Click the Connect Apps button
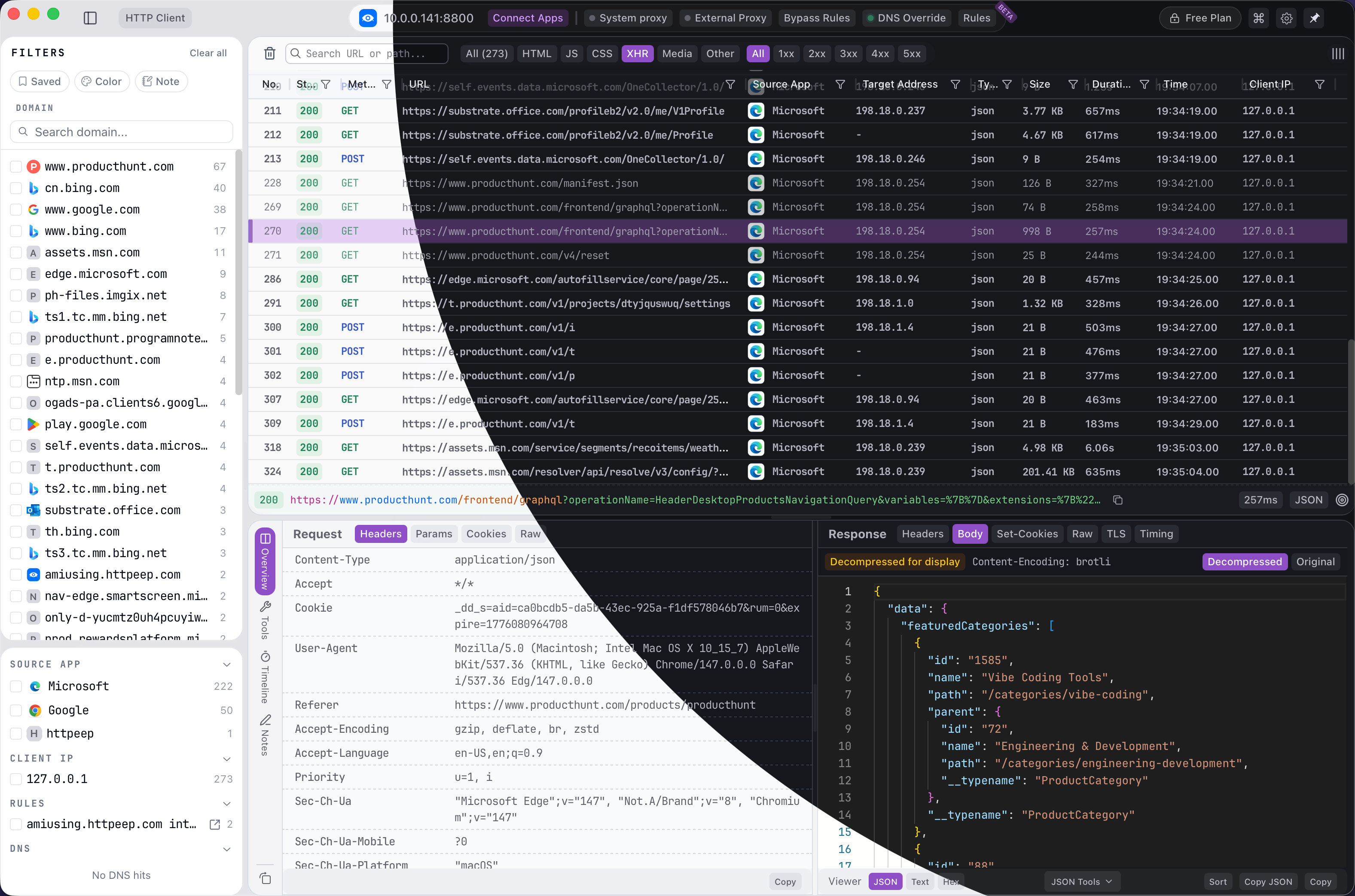The image size is (1355, 896). click(x=528, y=18)
